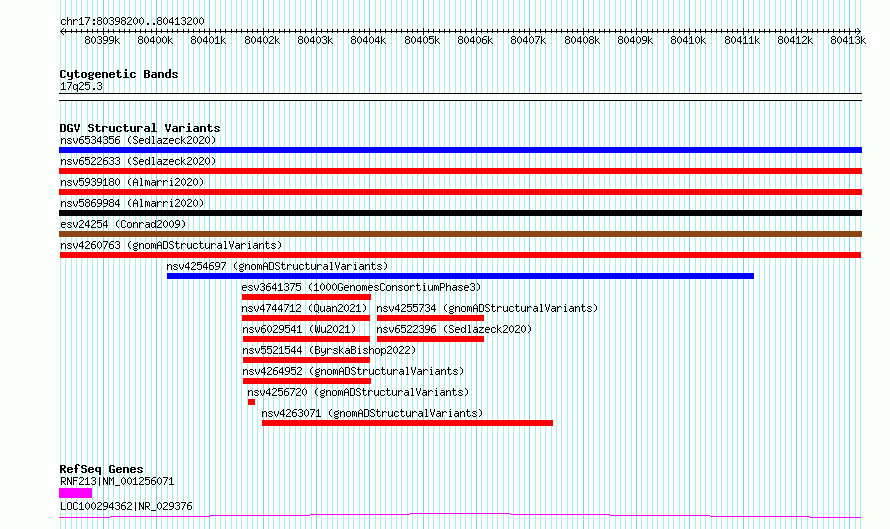The height and width of the screenshot is (529, 890).
Task: Open nsv4264952 (gnomADStructuralVariants) label
Action: [x=353, y=371]
